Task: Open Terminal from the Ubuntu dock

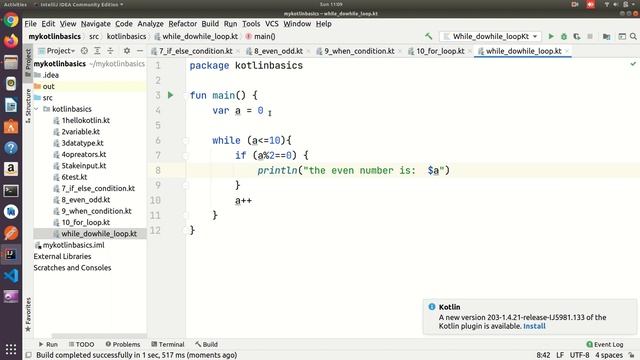Action: 11,191
